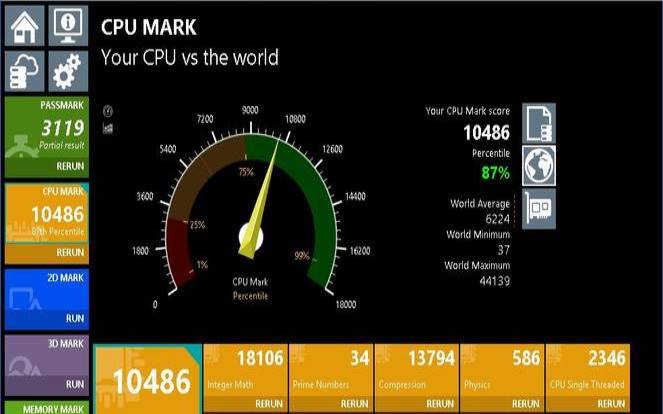The image size is (663, 414).
Task: Open the globe world comparison icon
Action: [539, 166]
